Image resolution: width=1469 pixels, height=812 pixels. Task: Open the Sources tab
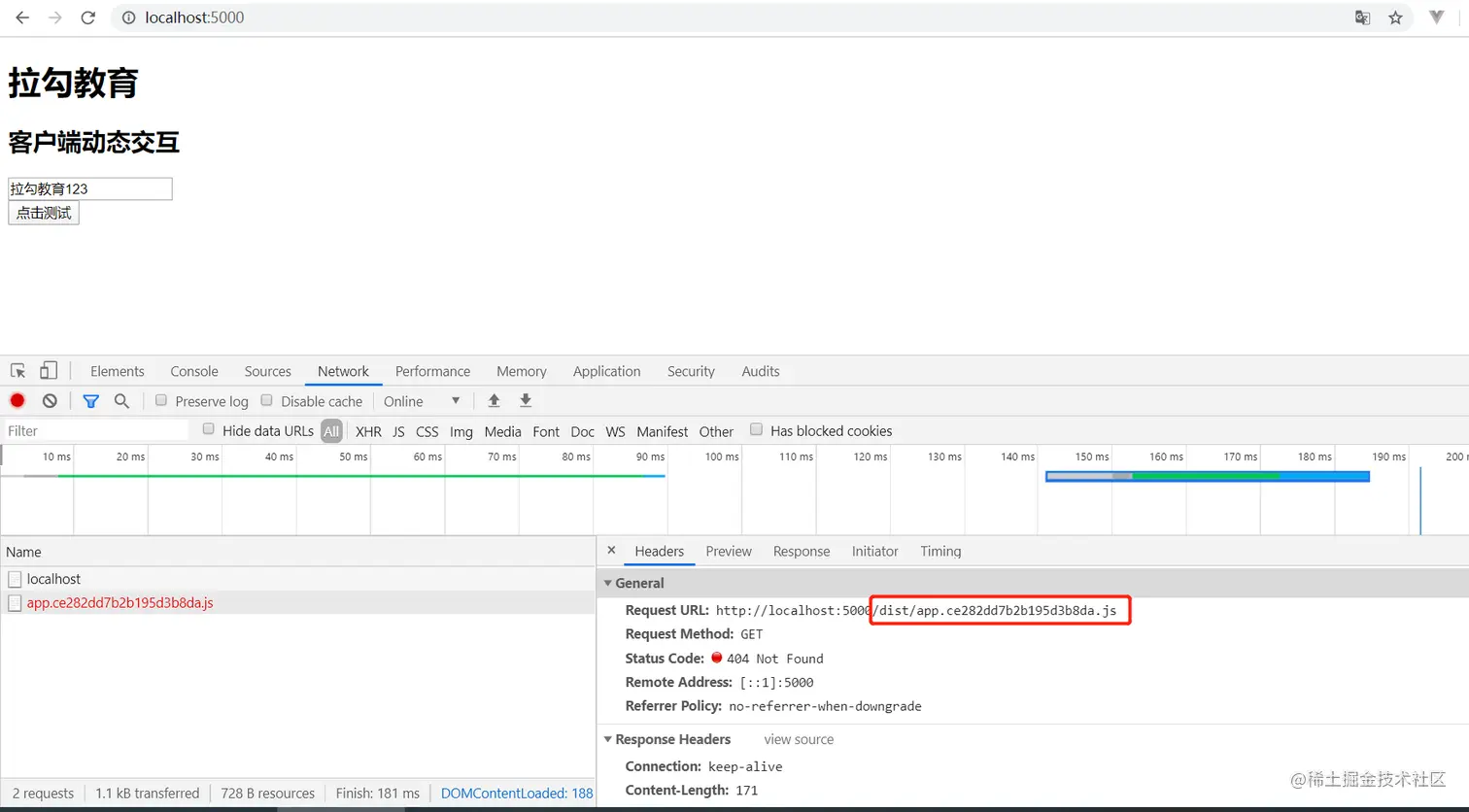tap(268, 371)
